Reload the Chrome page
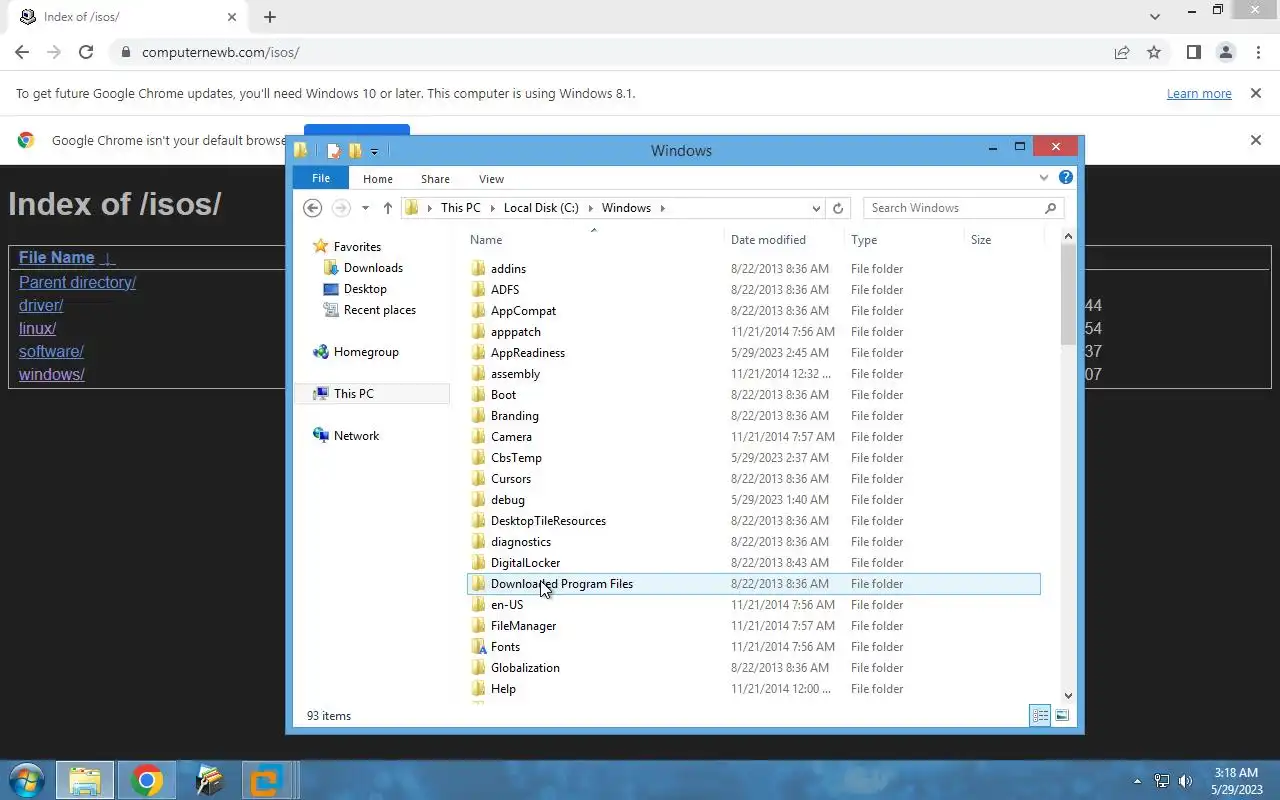This screenshot has height=800, width=1280. (86, 52)
